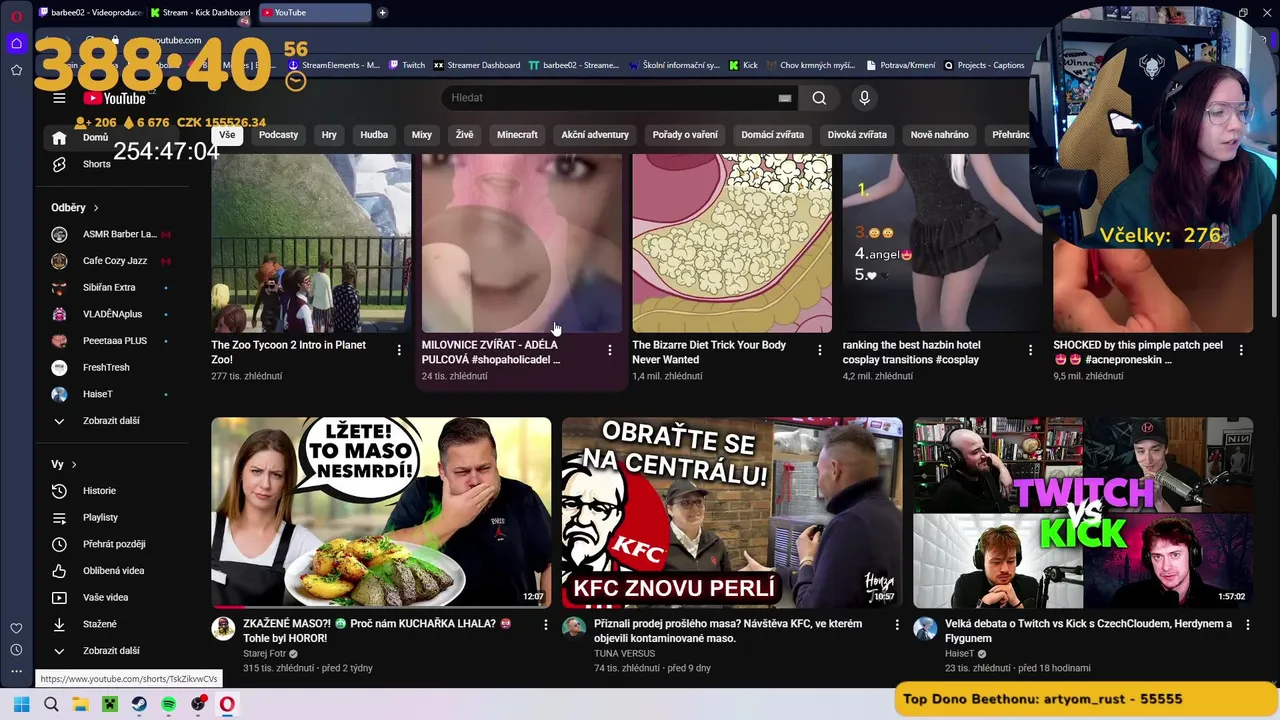
Task: Open File Explorer from the taskbar
Action: point(80,704)
